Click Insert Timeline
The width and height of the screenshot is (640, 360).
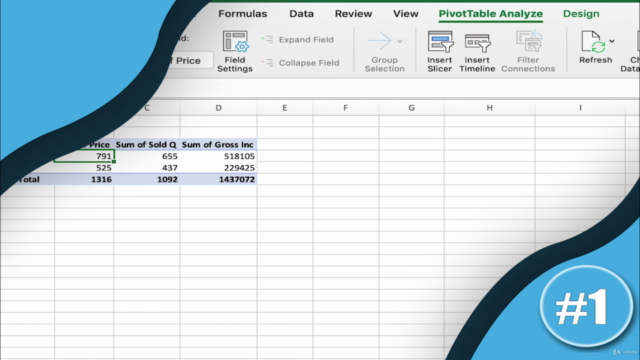click(x=477, y=51)
